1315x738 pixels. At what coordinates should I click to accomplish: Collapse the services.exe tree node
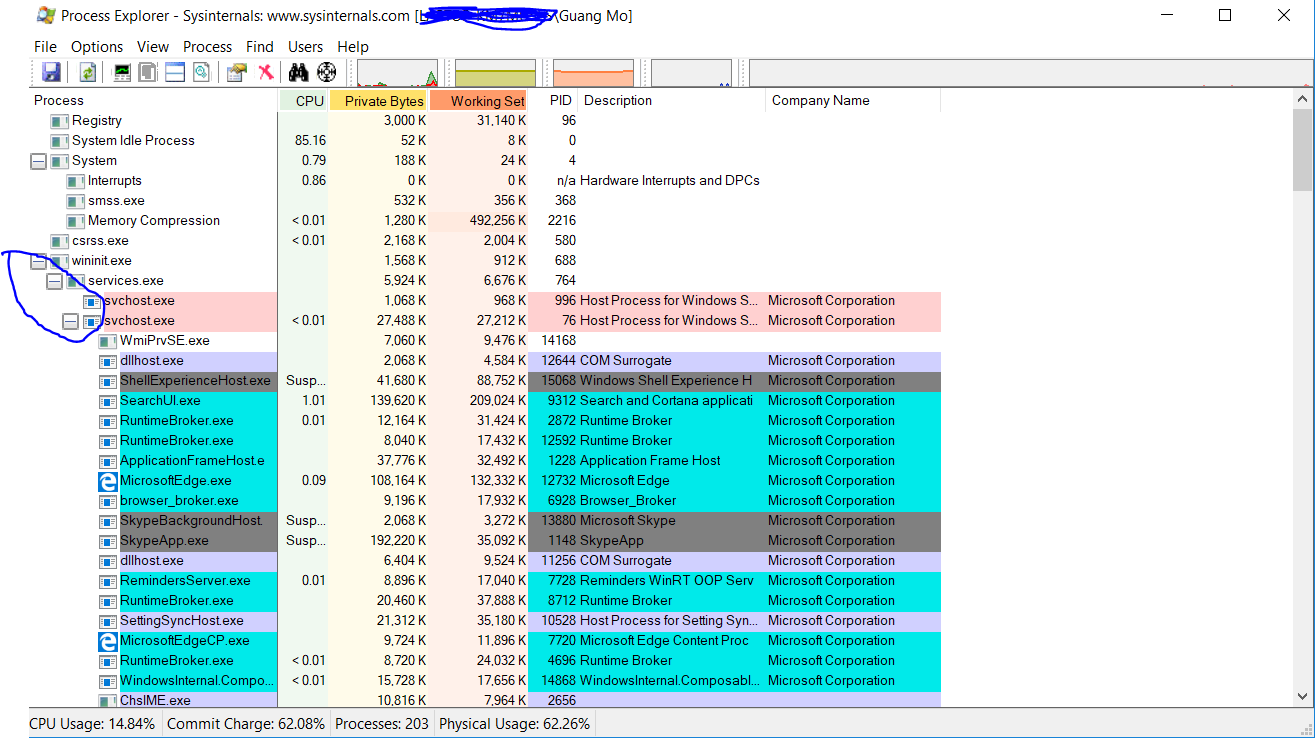[x=54, y=281]
